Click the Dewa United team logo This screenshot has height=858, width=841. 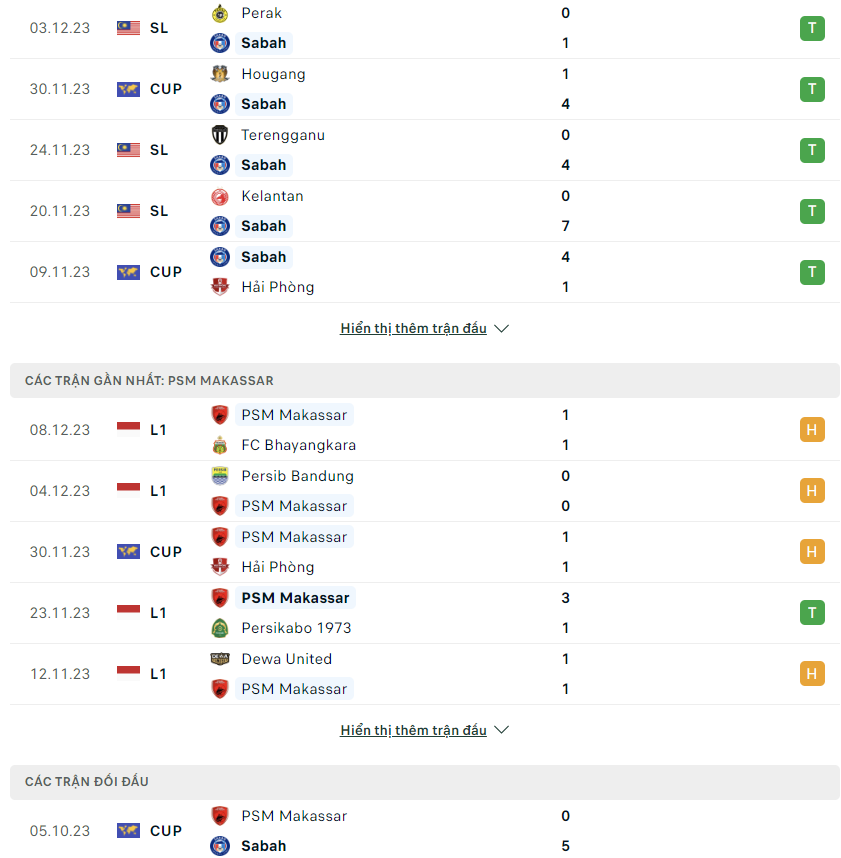coord(220,659)
